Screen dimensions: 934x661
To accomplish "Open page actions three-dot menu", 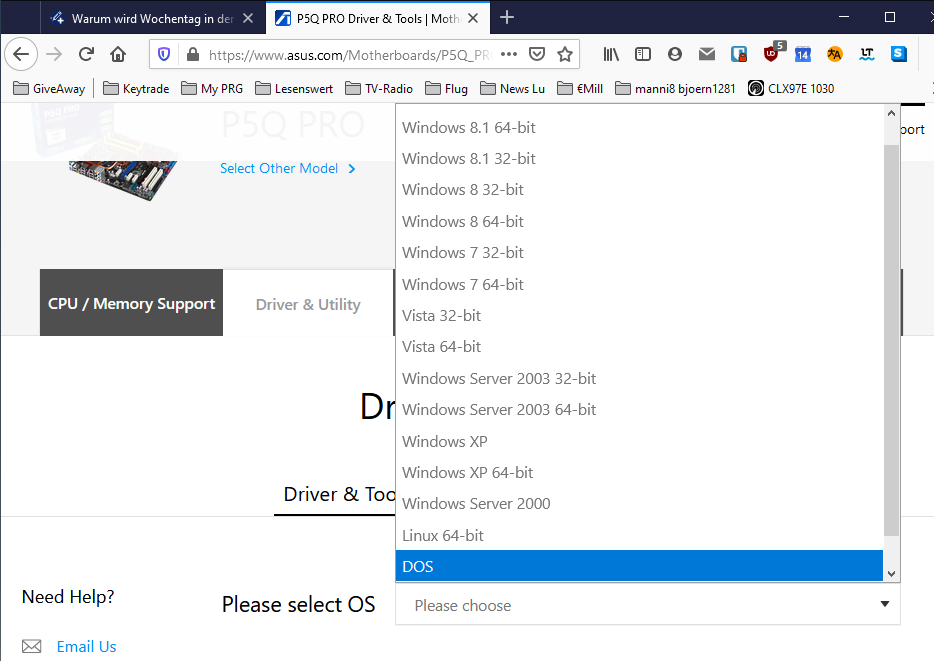I will pos(509,54).
